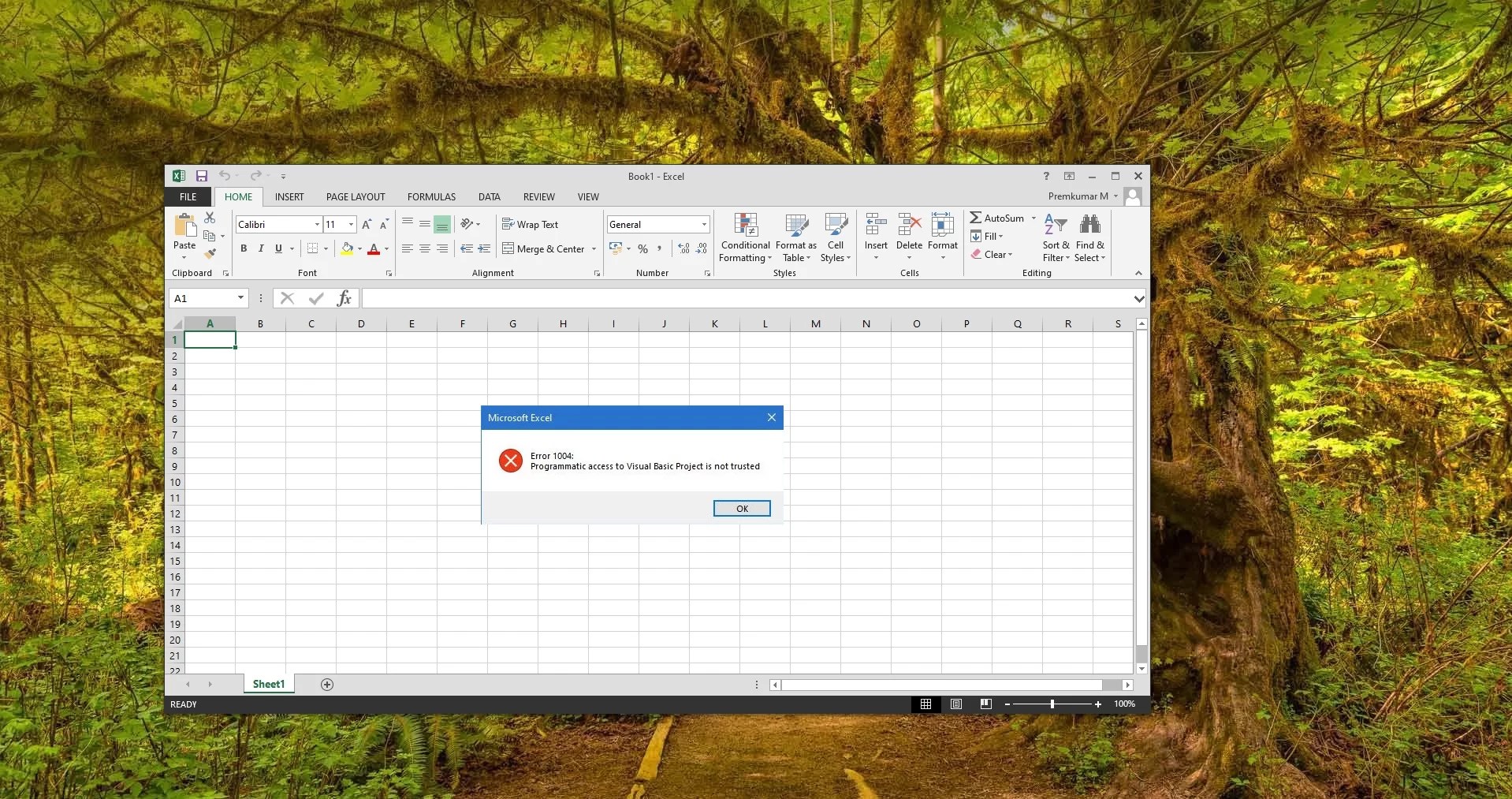This screenshot has height=799, width=1512.
Task: Switch to Page Break Preview in status bar
Action: tap(985, 704)
